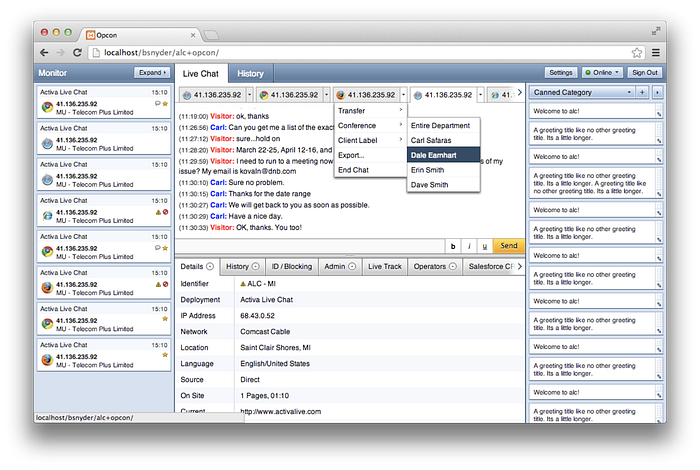Switch to the History tab
Screen dimensions: 700x470
tap(250, 73)
